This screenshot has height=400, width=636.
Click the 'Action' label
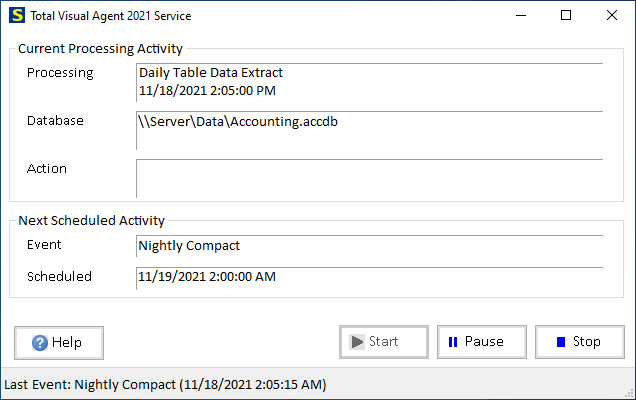pos(47,168)
